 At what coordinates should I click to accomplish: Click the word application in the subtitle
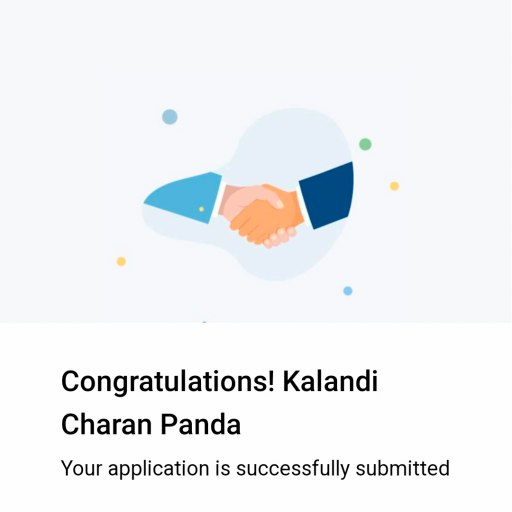point(159,469)
